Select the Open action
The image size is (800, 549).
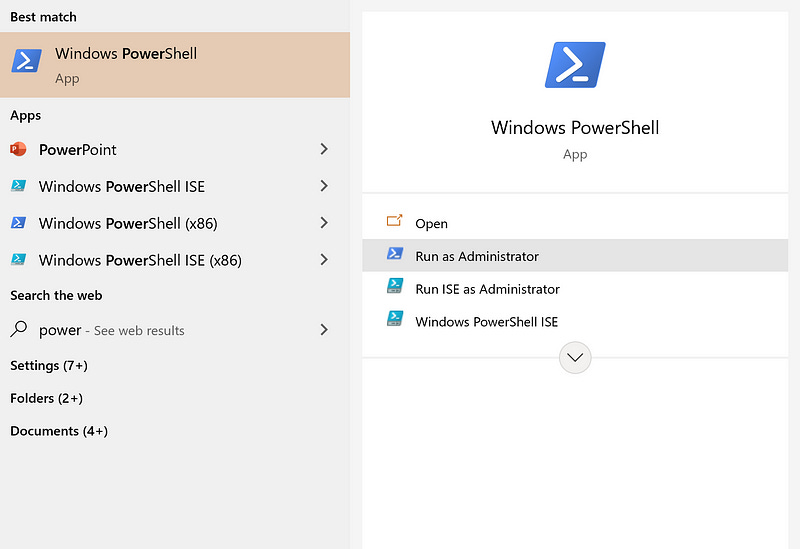(x=575, y=223)
